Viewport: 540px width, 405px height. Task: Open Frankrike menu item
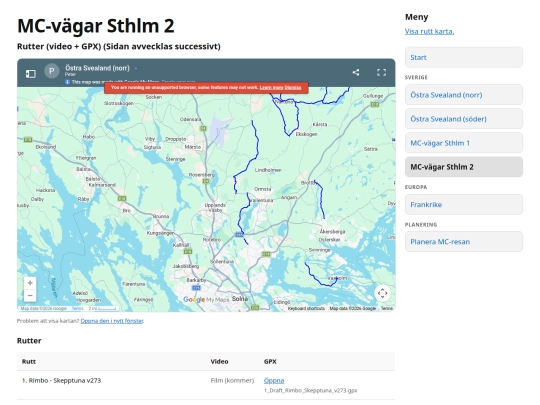(464, 205)
